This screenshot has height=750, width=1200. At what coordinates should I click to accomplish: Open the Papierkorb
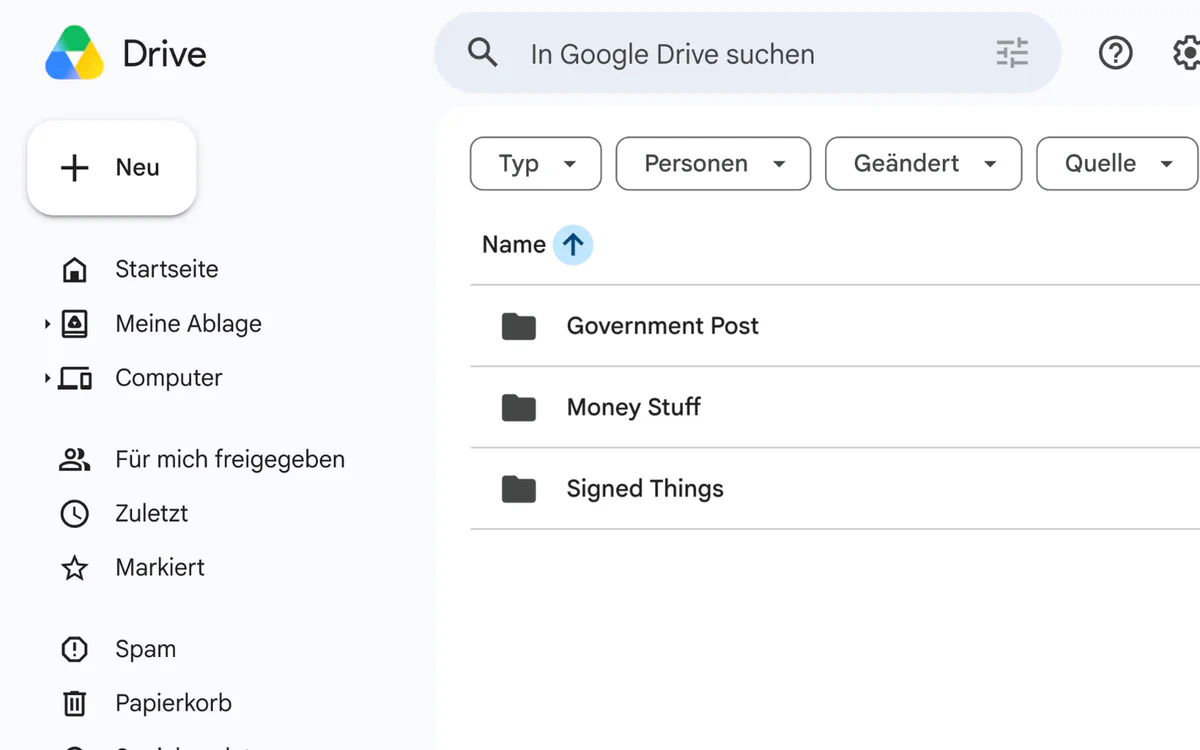tap(174, 704)
